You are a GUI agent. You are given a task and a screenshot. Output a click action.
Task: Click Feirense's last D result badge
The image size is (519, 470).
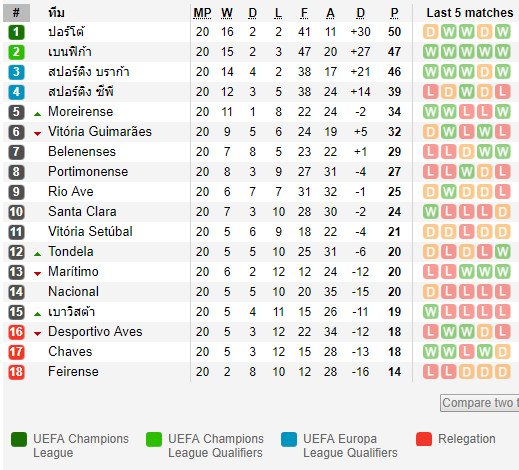503,372
